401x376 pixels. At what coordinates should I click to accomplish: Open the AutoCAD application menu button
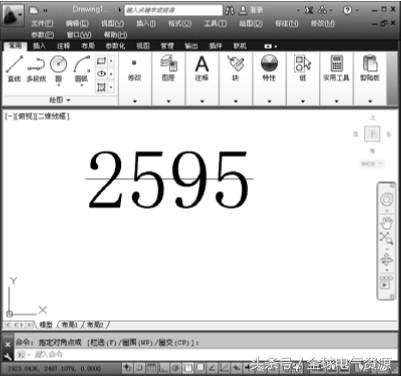(x=13, y=15)
